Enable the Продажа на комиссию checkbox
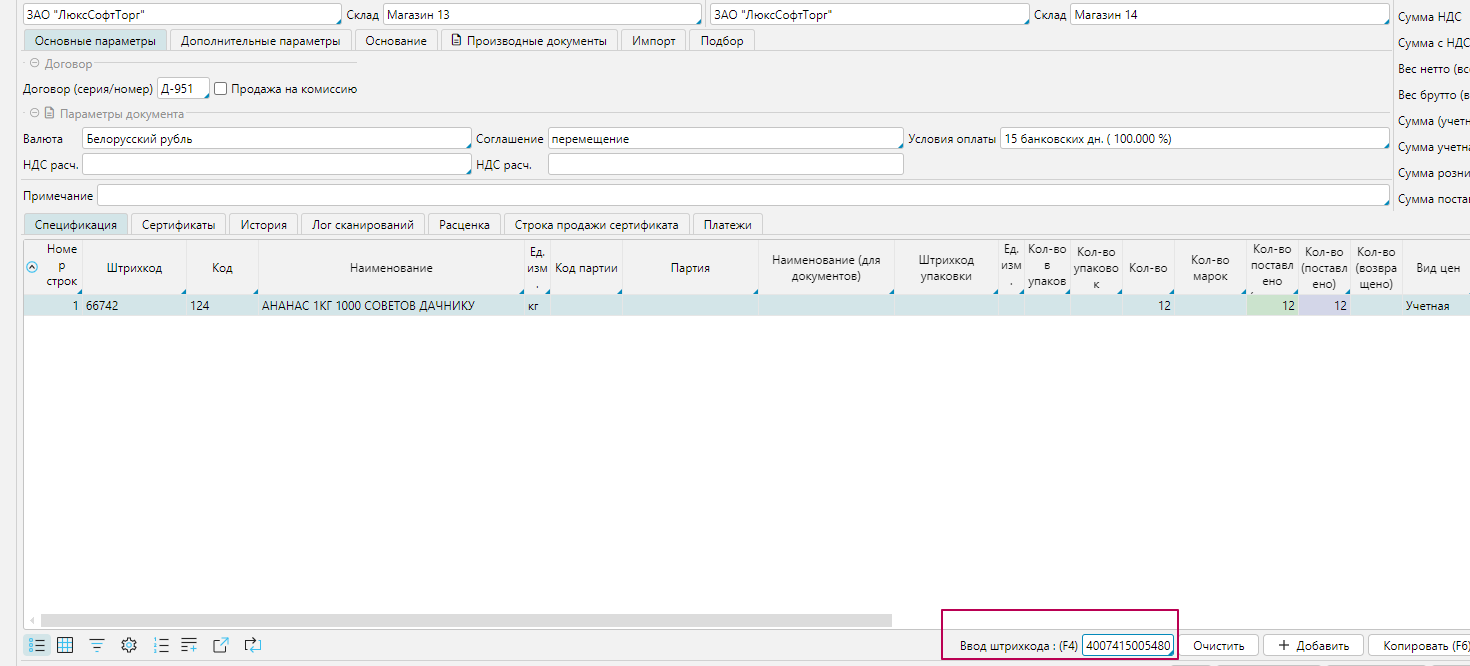The height and width of the screenshot is (666, 1470). pyautogui.click(x=221, y=89)
